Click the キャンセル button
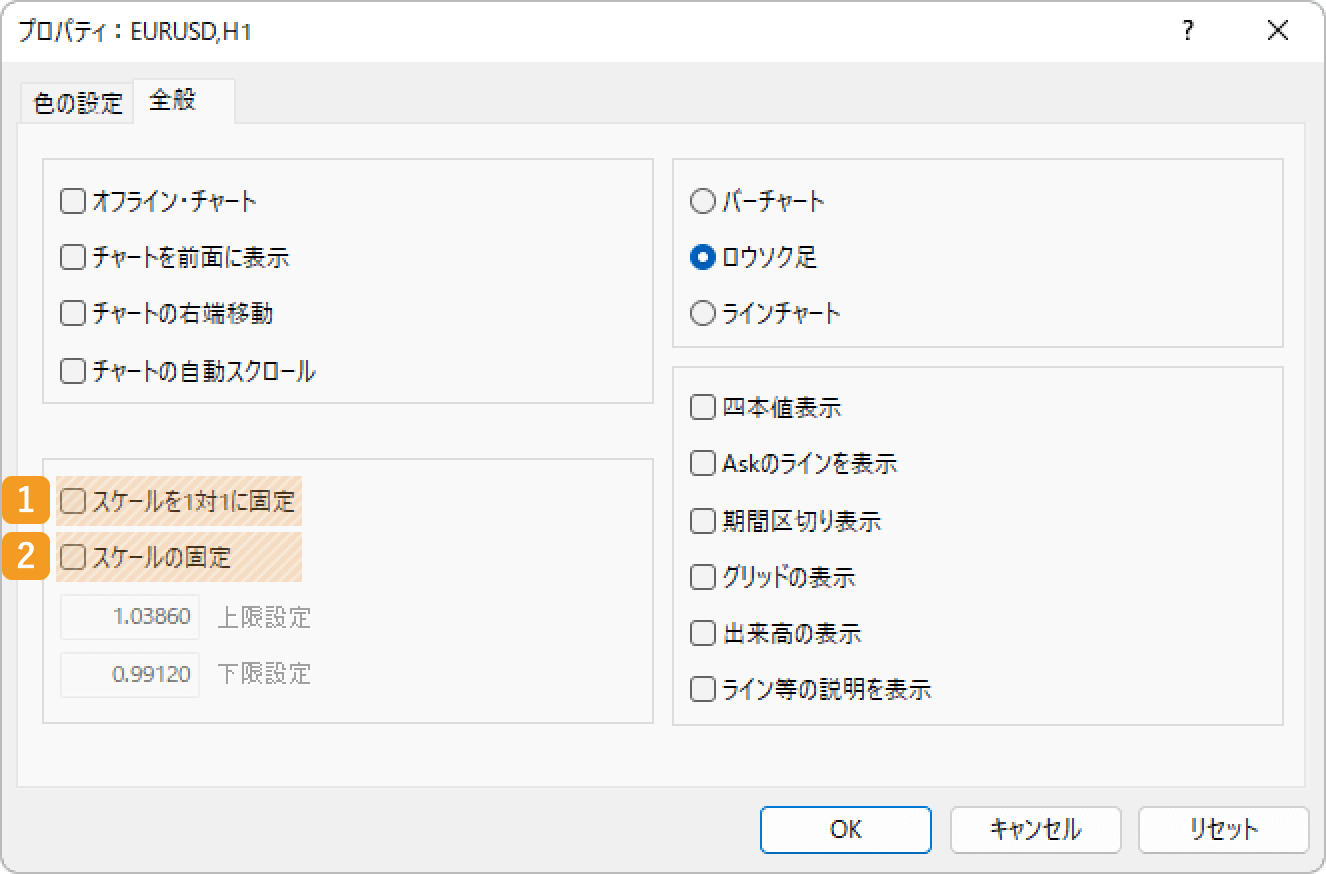This screenshot has height=874, width=1326. [x=1035, y=829]
